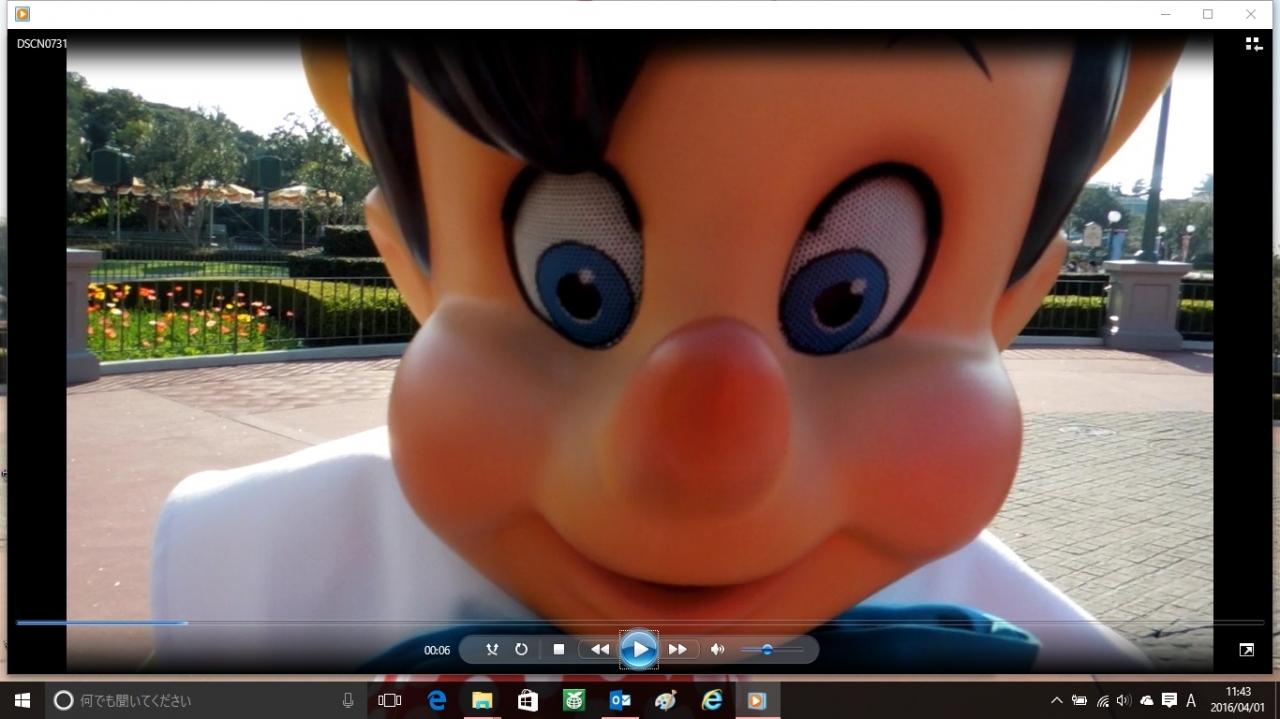Check the battery status tray icon
This screenshot has height=719, width=1280.
1080,700
